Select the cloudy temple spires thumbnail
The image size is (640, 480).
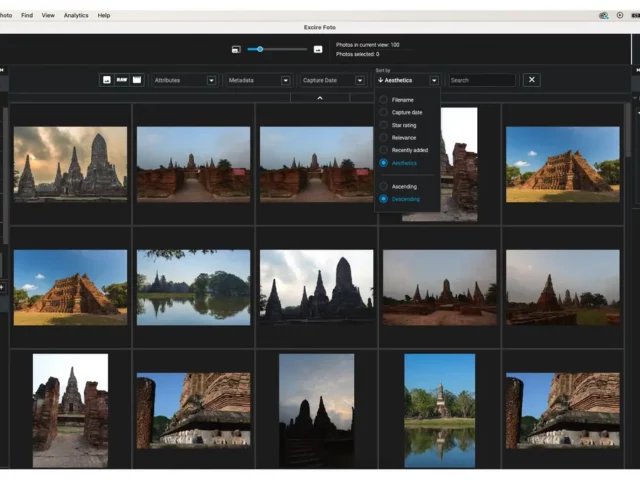pos(70,164)
